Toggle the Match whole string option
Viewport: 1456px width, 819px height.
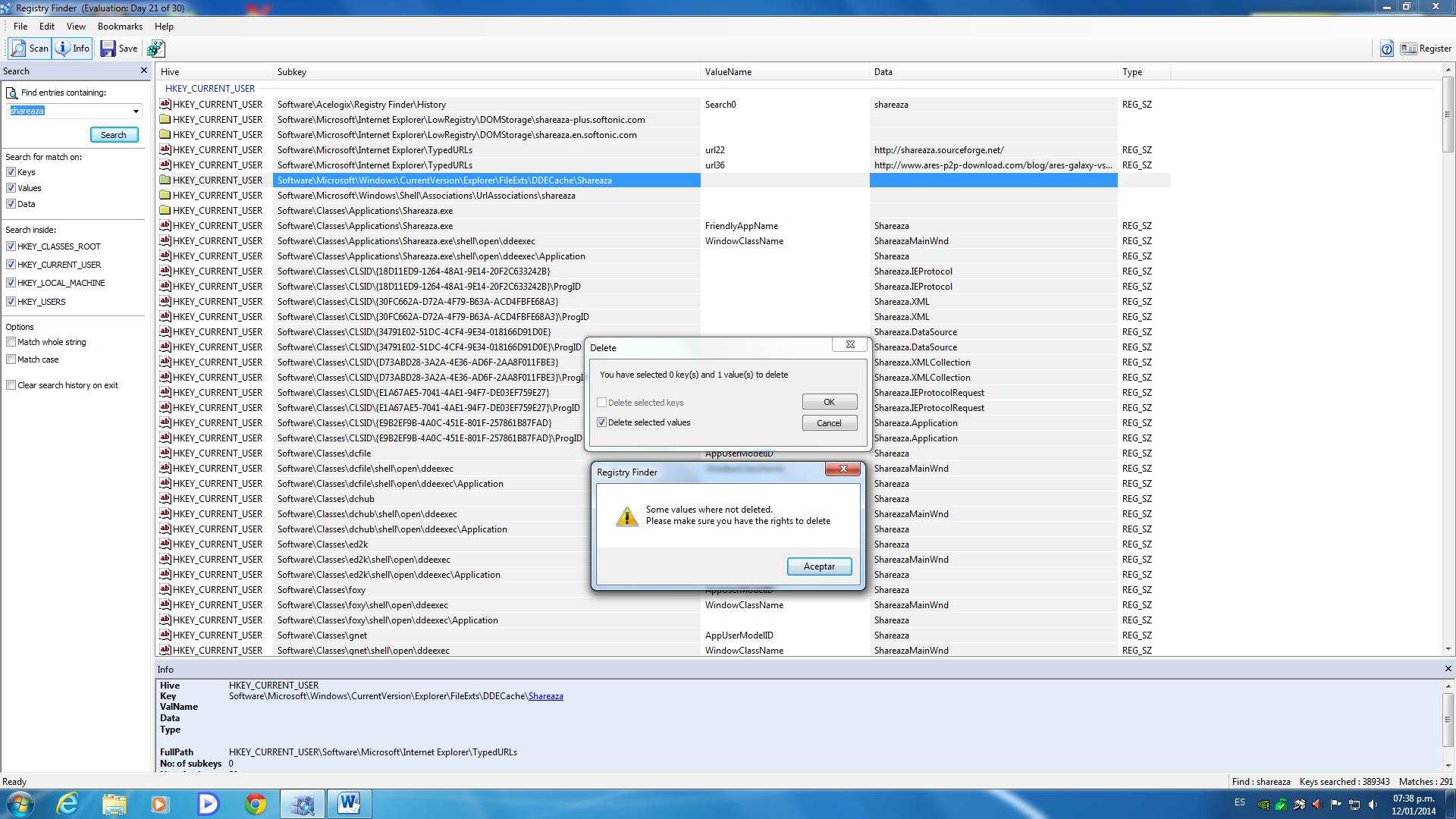tap(10, 341)
